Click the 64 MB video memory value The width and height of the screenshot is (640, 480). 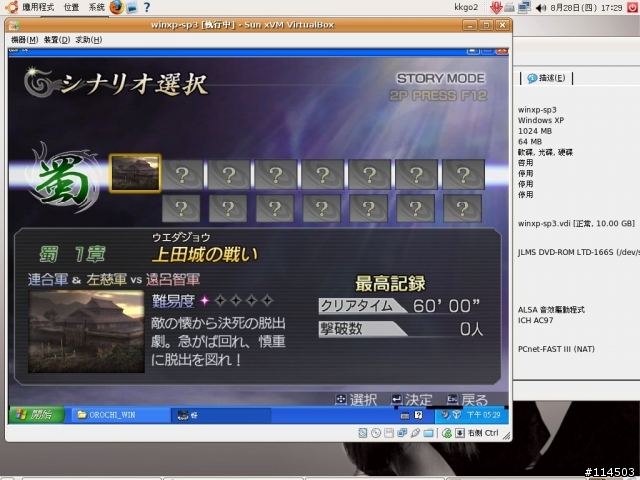click(530, 142)
